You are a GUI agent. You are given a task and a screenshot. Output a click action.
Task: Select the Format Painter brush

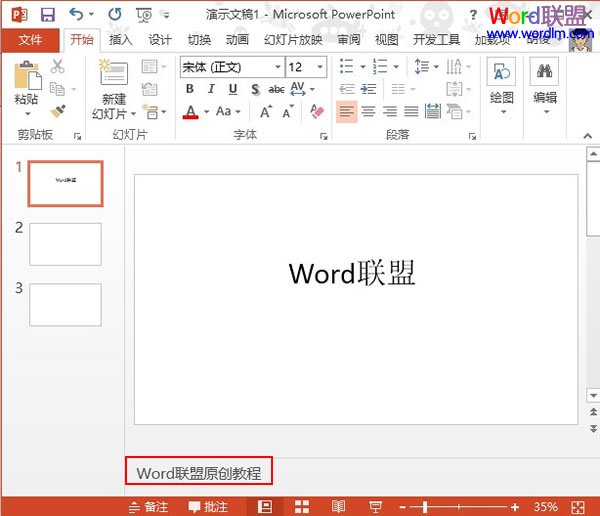coord(58,111)
